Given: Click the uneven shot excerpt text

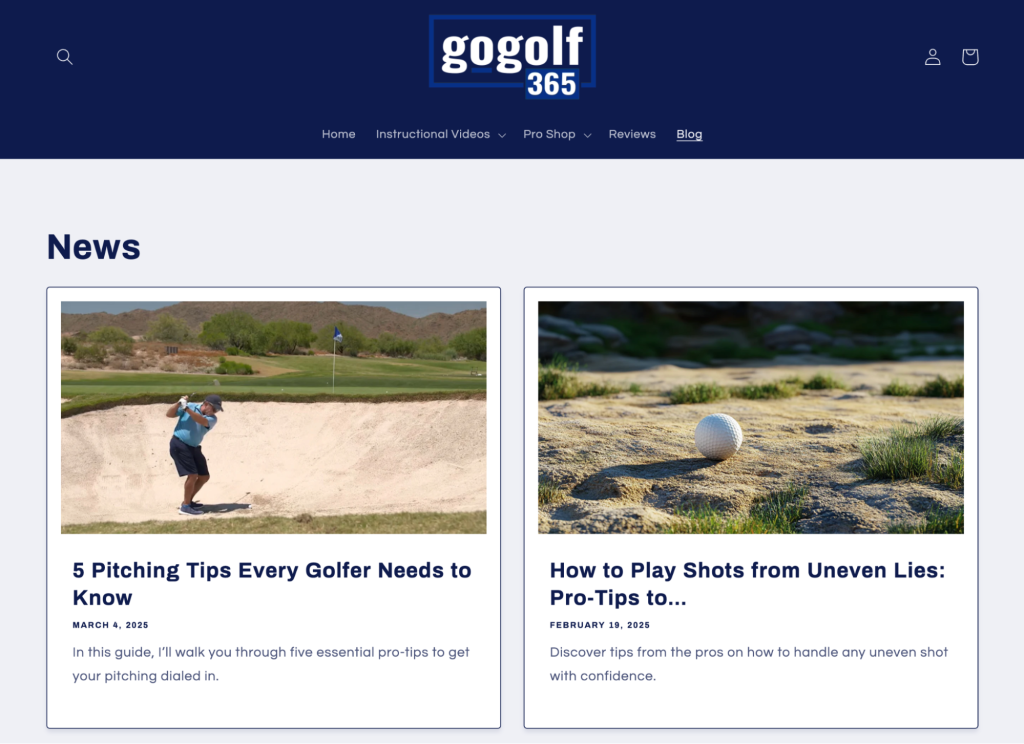Looking at the screenshot, I should coord(748,664).
